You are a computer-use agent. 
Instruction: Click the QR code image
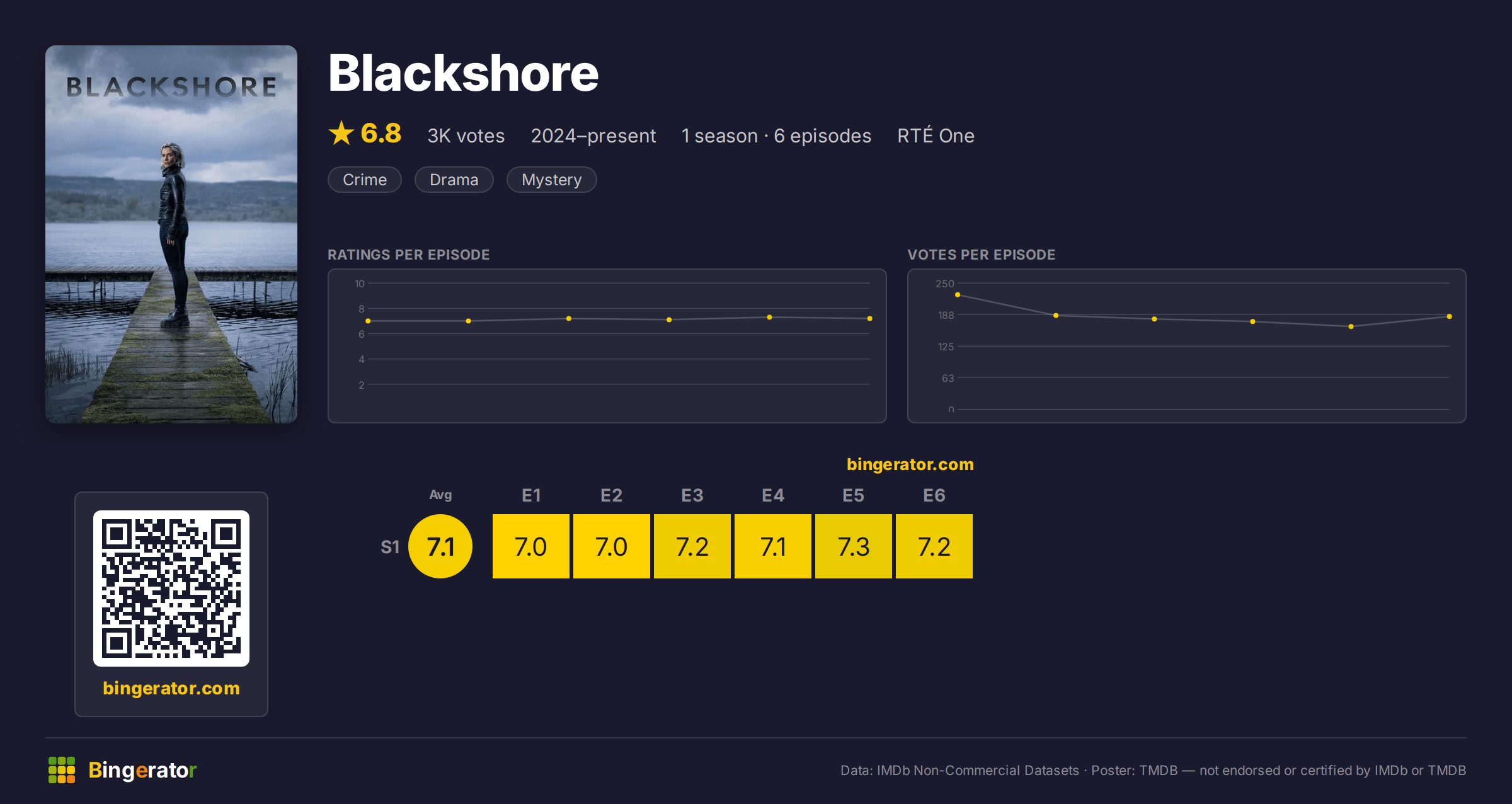point(171,588)
